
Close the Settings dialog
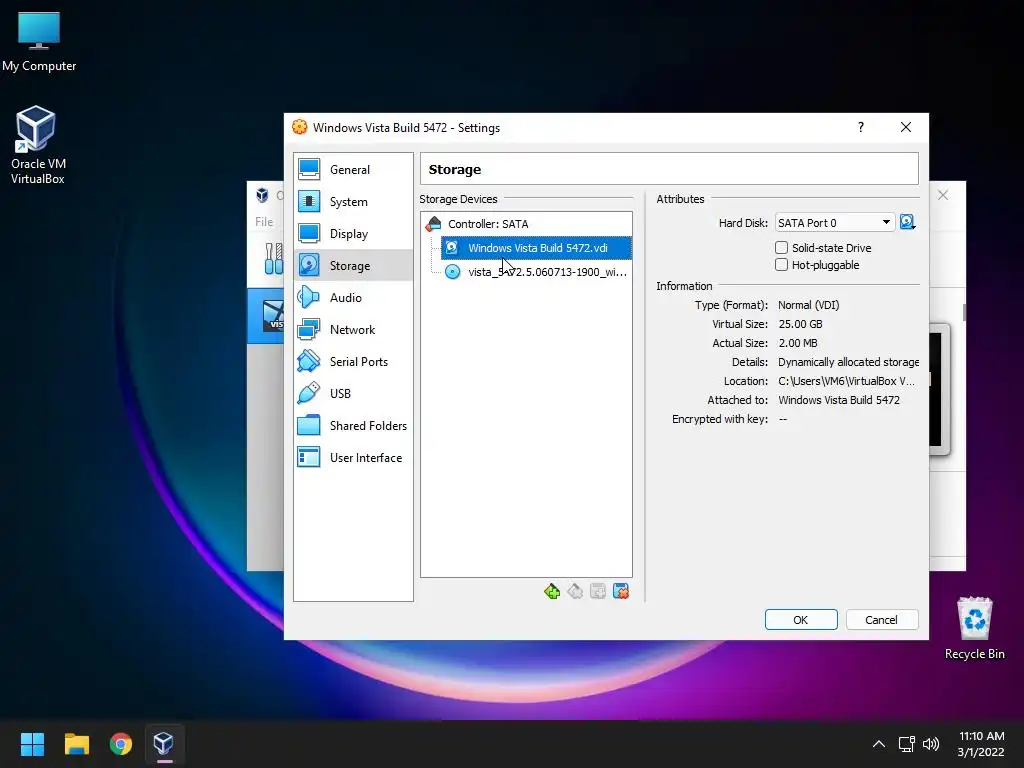906,127
